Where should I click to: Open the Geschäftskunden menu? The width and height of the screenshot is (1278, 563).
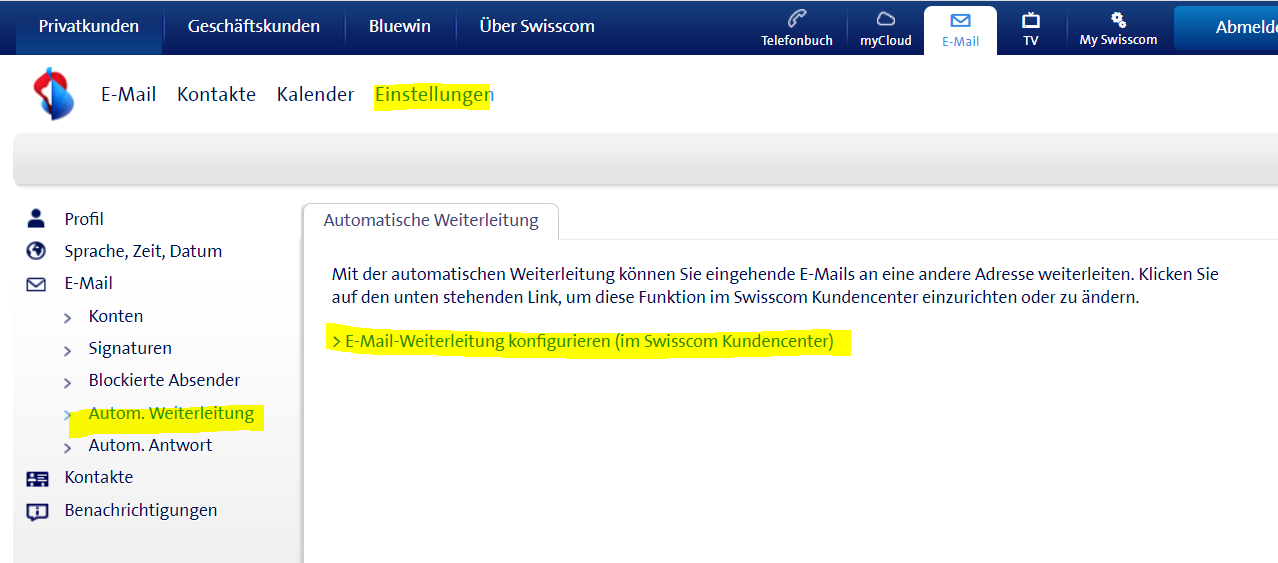click(x=254, y=27)
